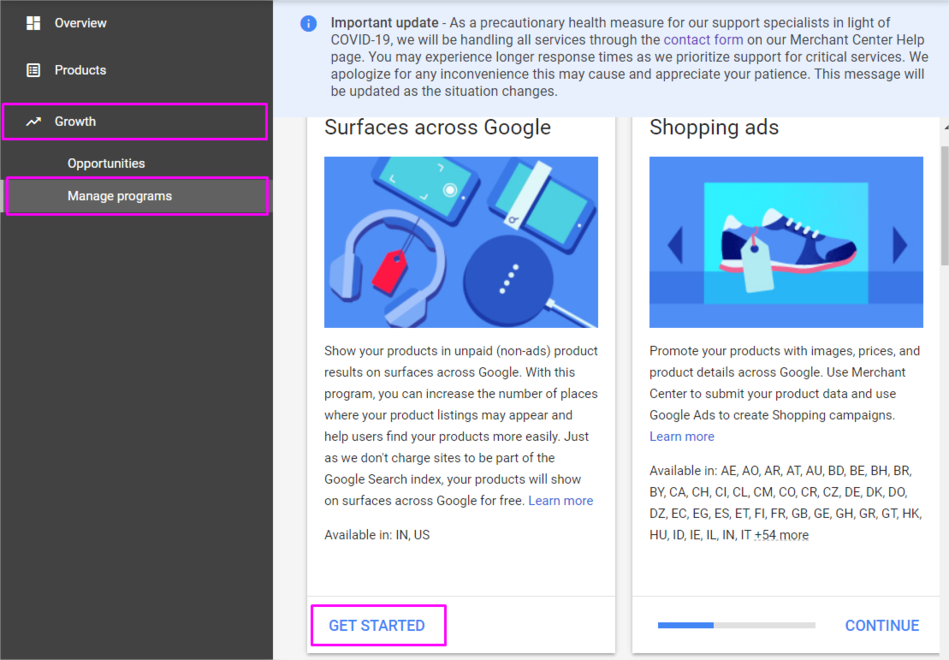Click the Shopping ads setup progress bar
Viewport: 949px width, 660px height.
736,625
